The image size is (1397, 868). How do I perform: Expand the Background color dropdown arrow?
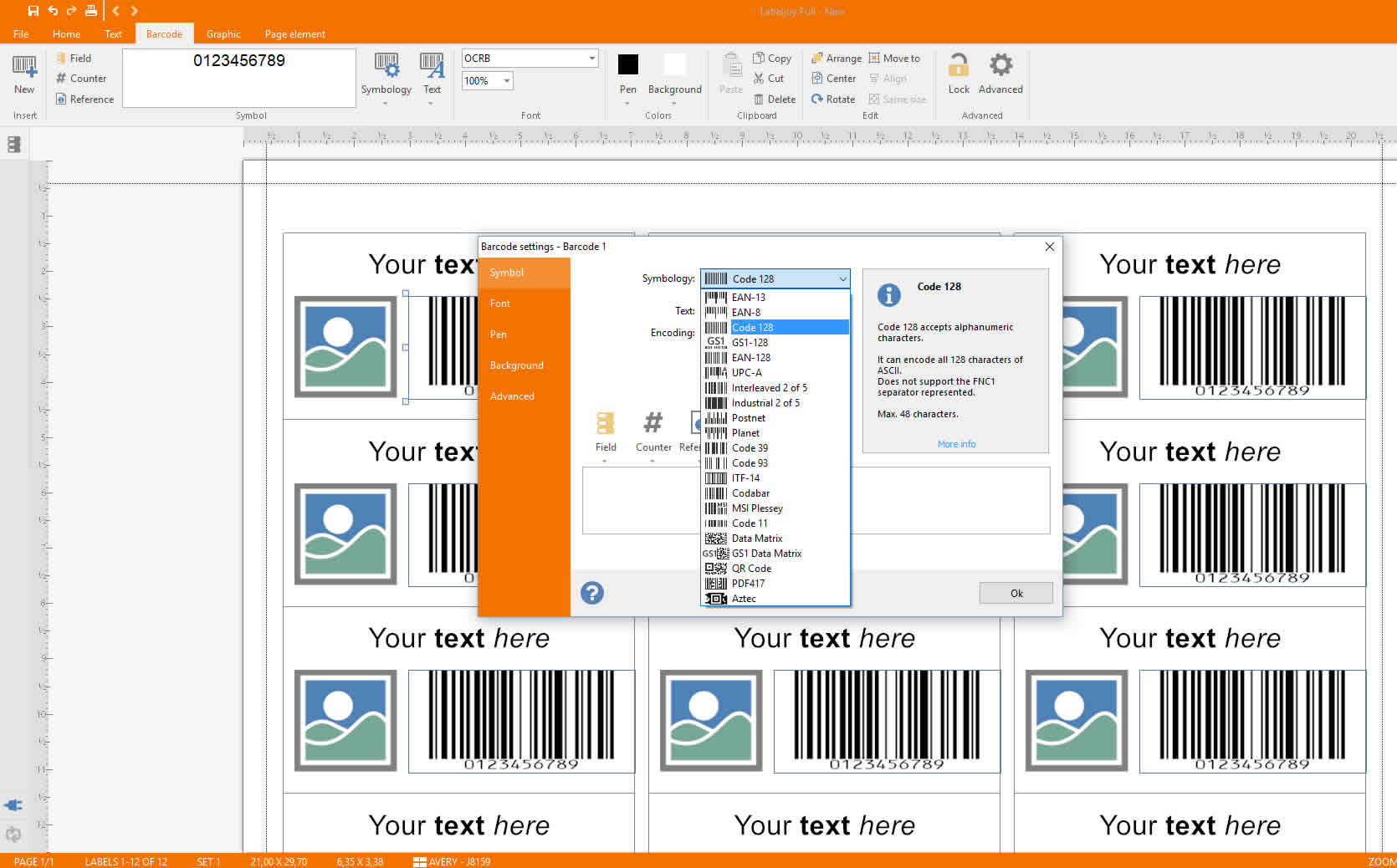tap(674, 103)
